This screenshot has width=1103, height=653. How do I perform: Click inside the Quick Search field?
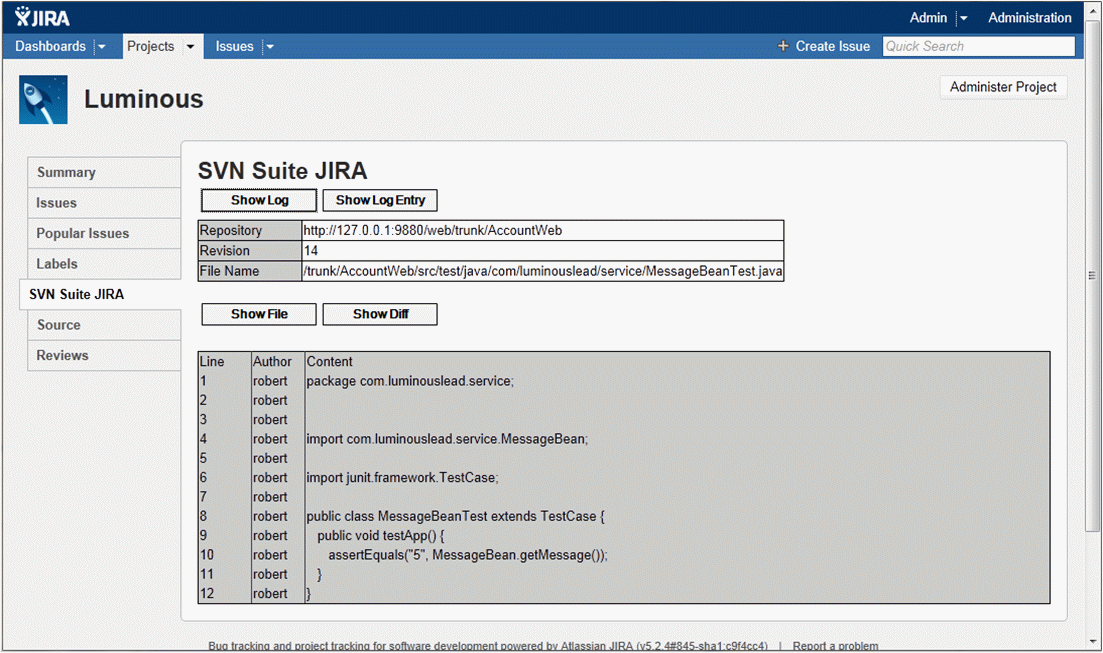(x=978, y=46)
